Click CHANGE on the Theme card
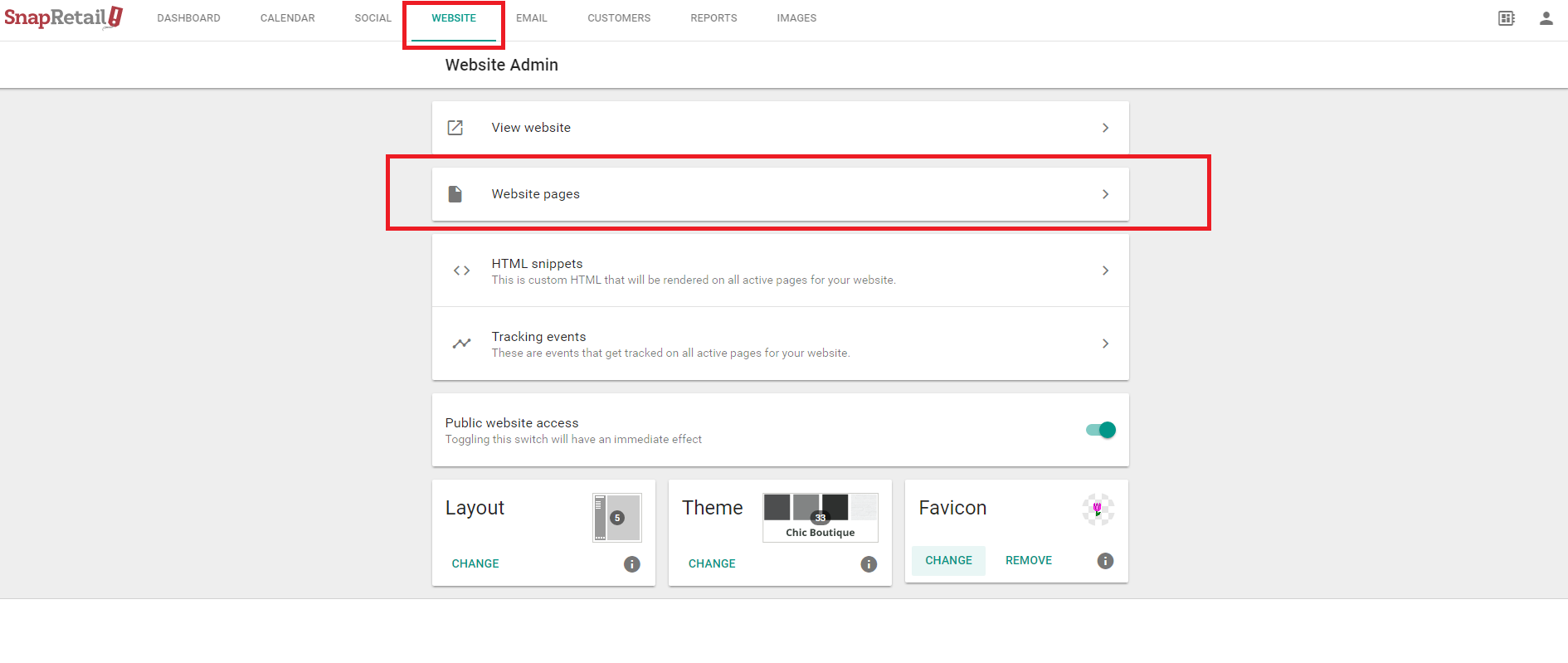The height and width of the screenshot is (663, 1568). click(x=712, y=564)
